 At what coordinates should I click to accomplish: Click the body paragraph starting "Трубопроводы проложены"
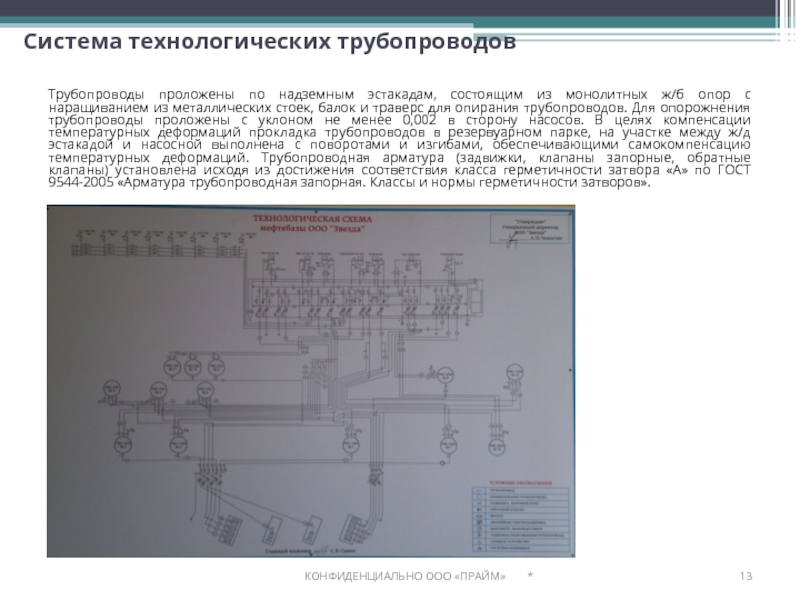(399, 138)
